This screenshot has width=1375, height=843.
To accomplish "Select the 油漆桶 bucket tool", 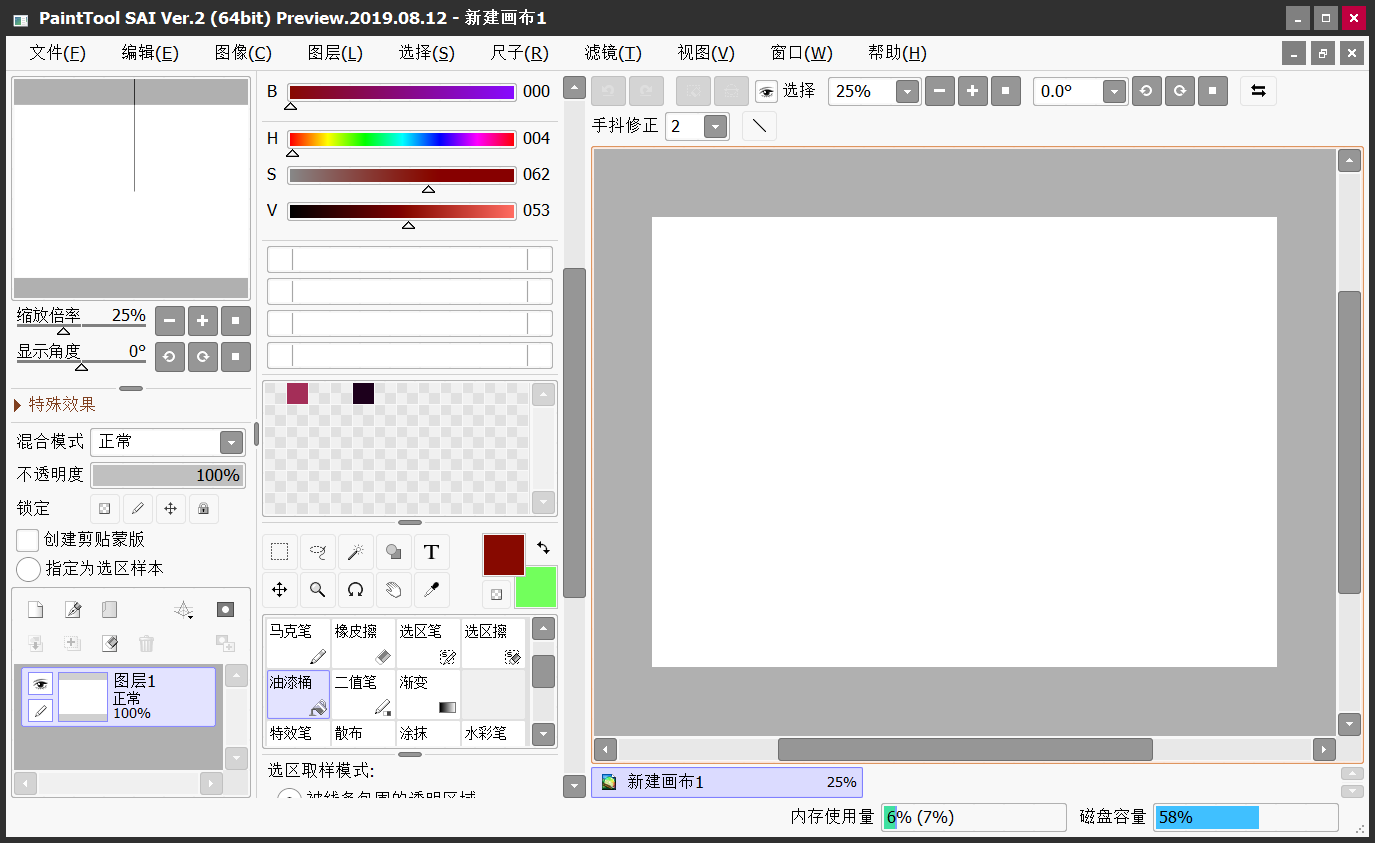I will click(x=298, y=695).
